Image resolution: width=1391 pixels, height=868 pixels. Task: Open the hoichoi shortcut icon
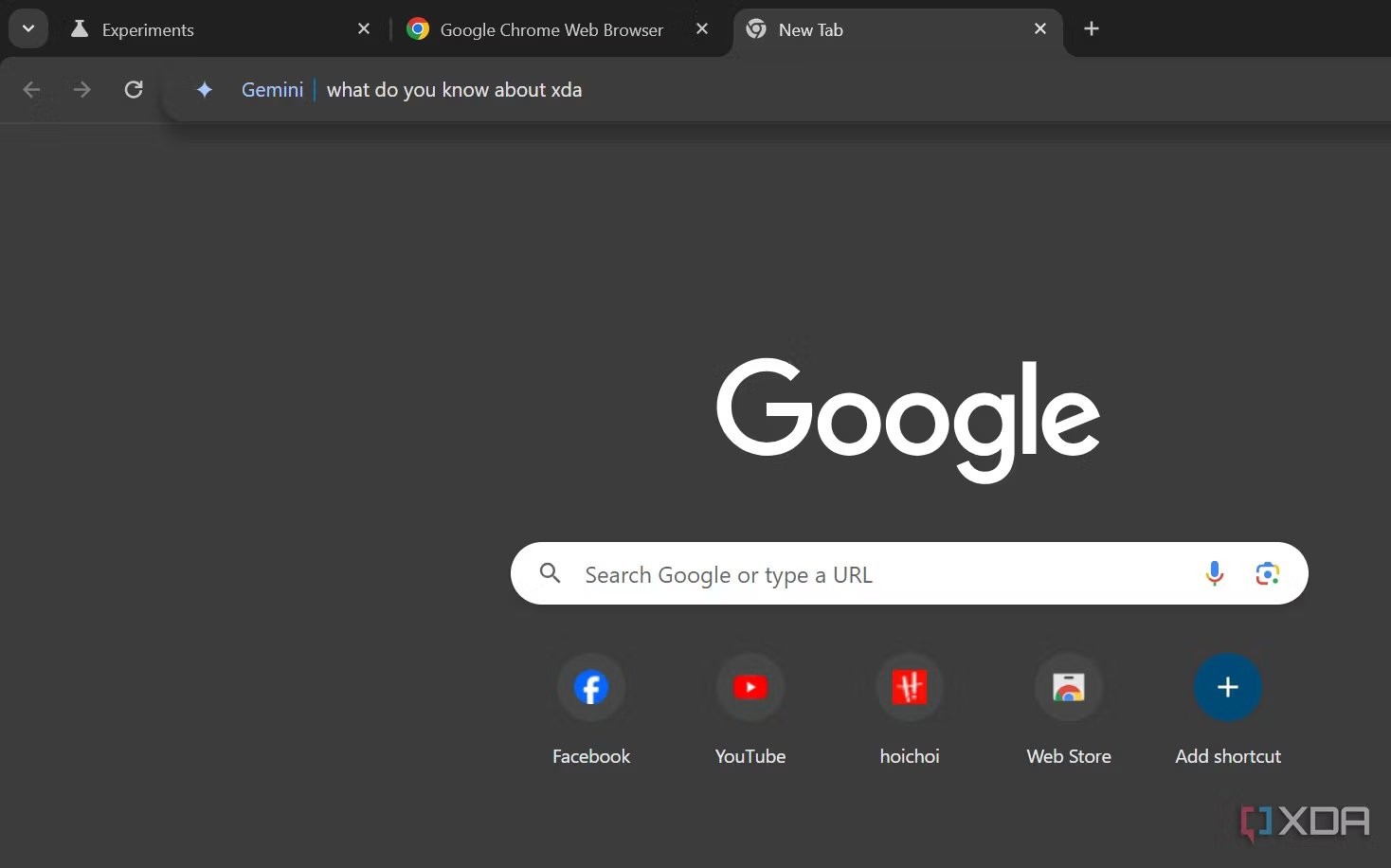tap(910, 687)
